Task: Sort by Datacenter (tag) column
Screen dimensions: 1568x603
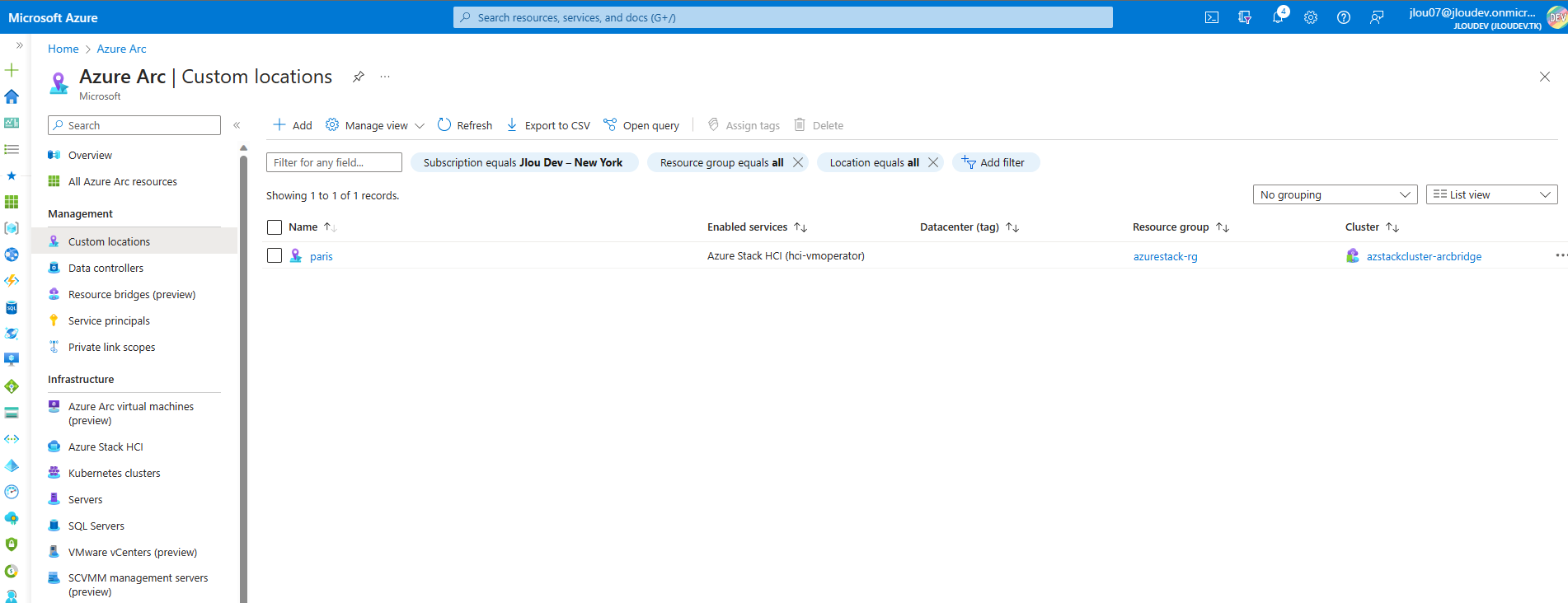Action: tap(969, 227)
